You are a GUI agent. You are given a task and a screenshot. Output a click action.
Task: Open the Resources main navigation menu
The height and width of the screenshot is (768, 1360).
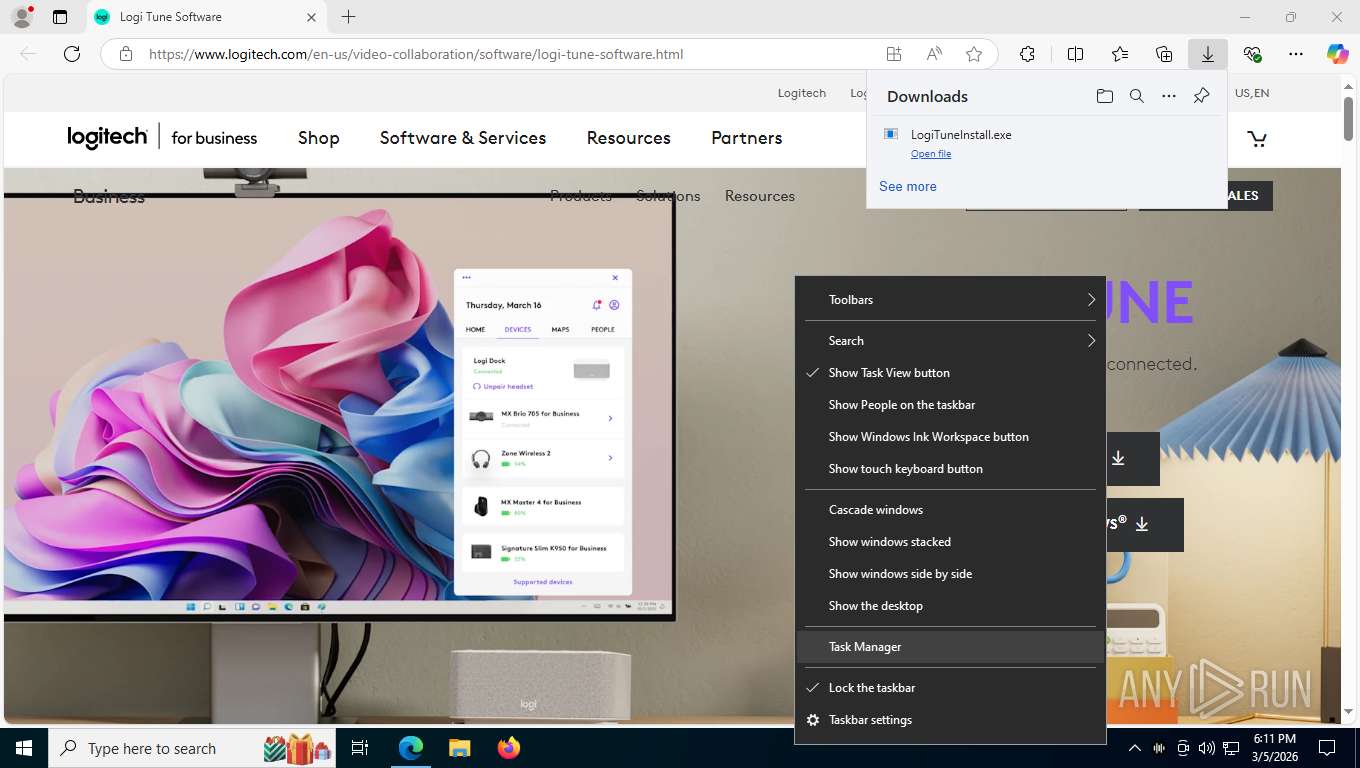click(629, 138)
